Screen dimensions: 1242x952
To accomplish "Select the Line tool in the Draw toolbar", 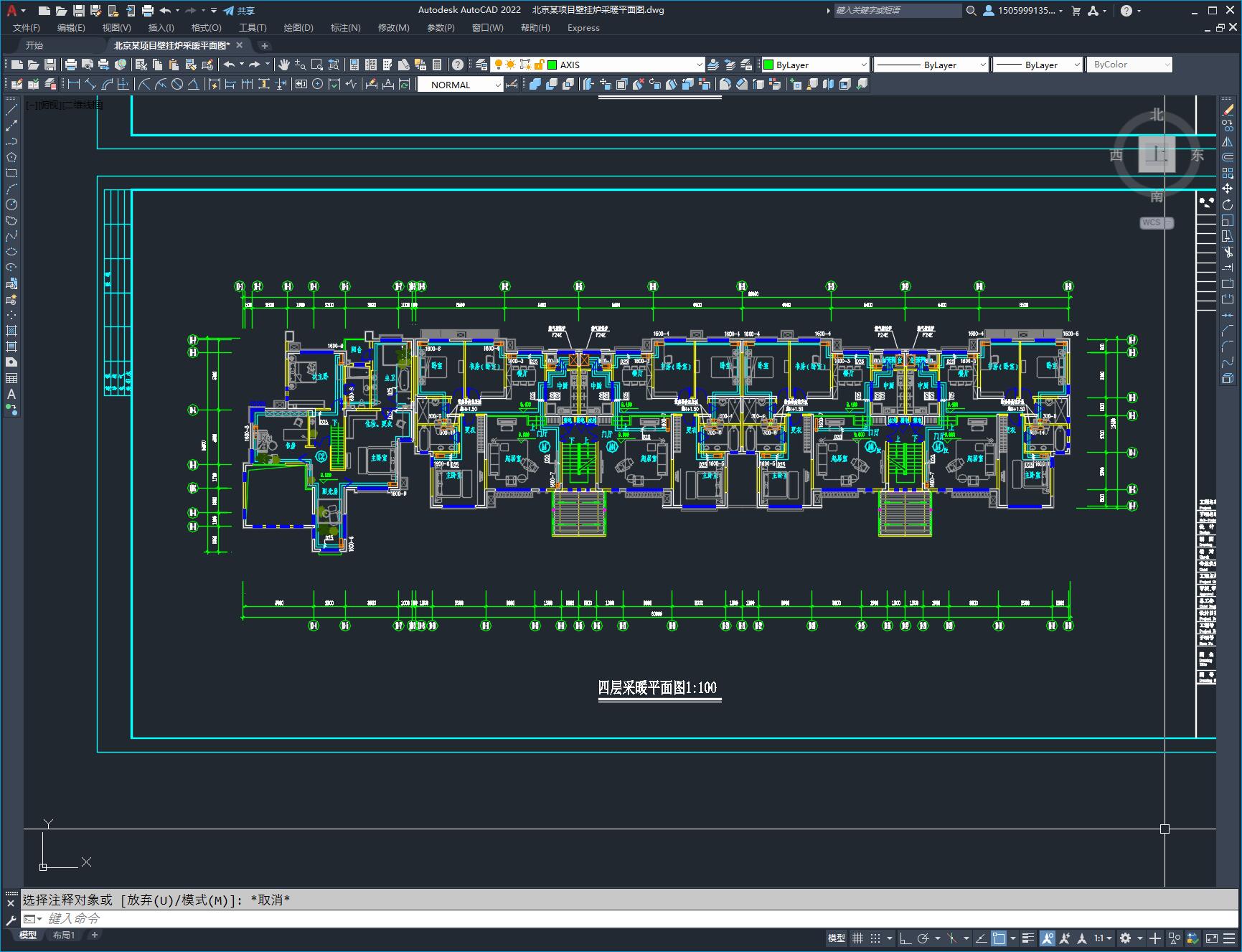I will click(11, 110).
